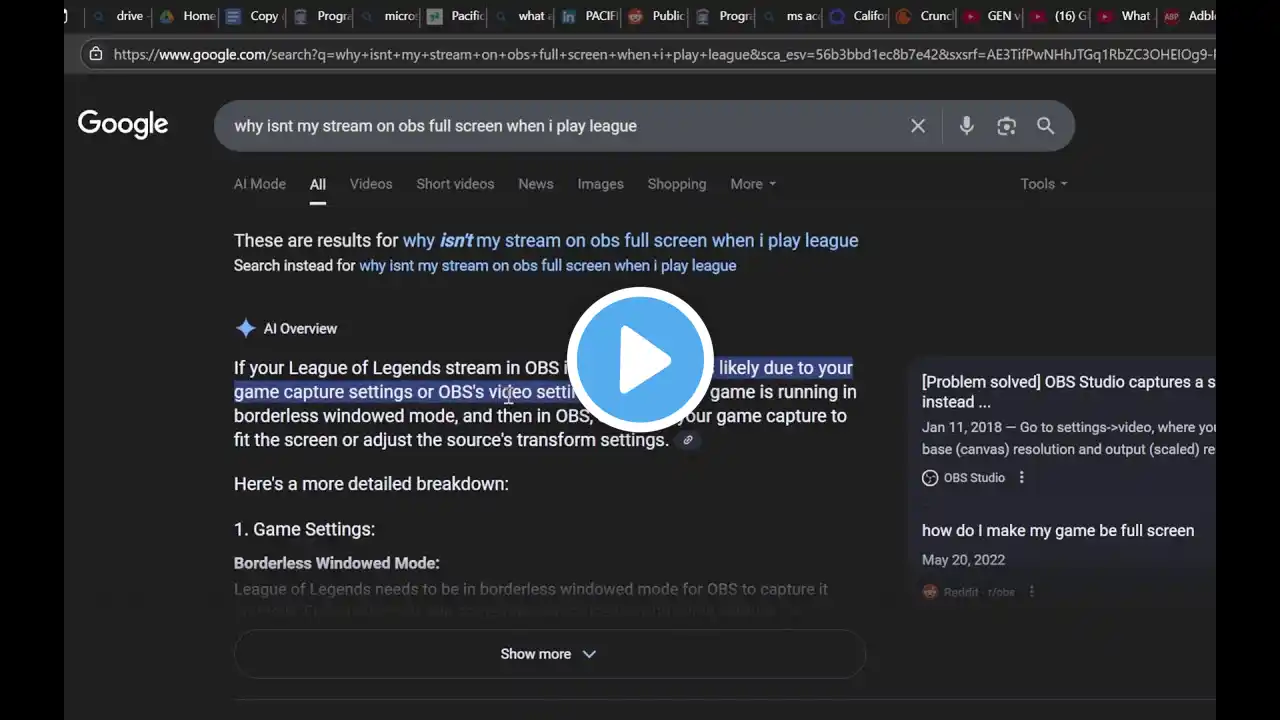Switch to the Home browser tab

(x=188, y=16)
